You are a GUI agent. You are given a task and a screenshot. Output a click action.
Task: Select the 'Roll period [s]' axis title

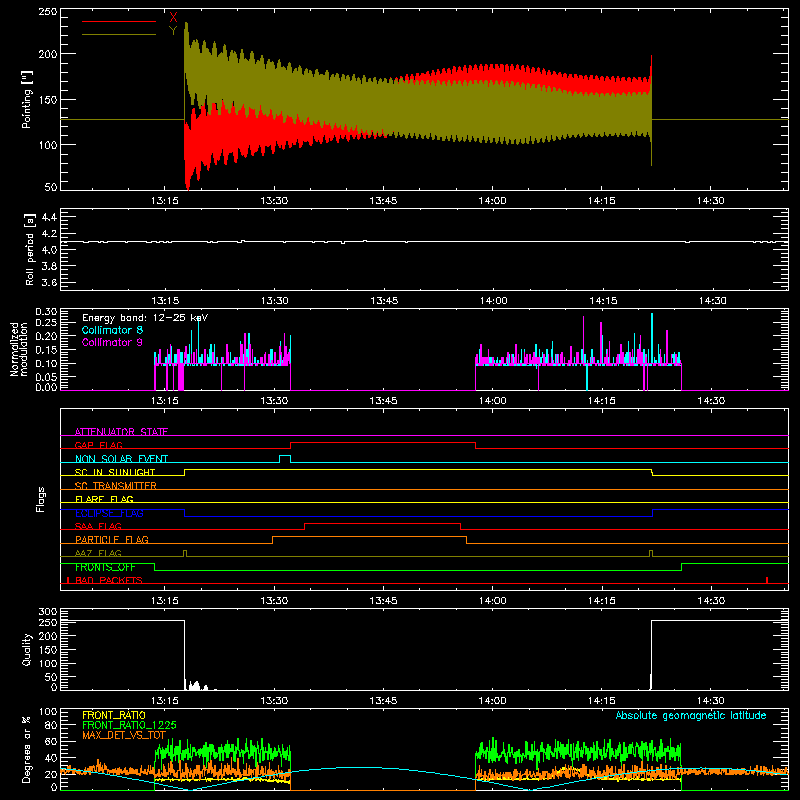(x=29, y=249)
